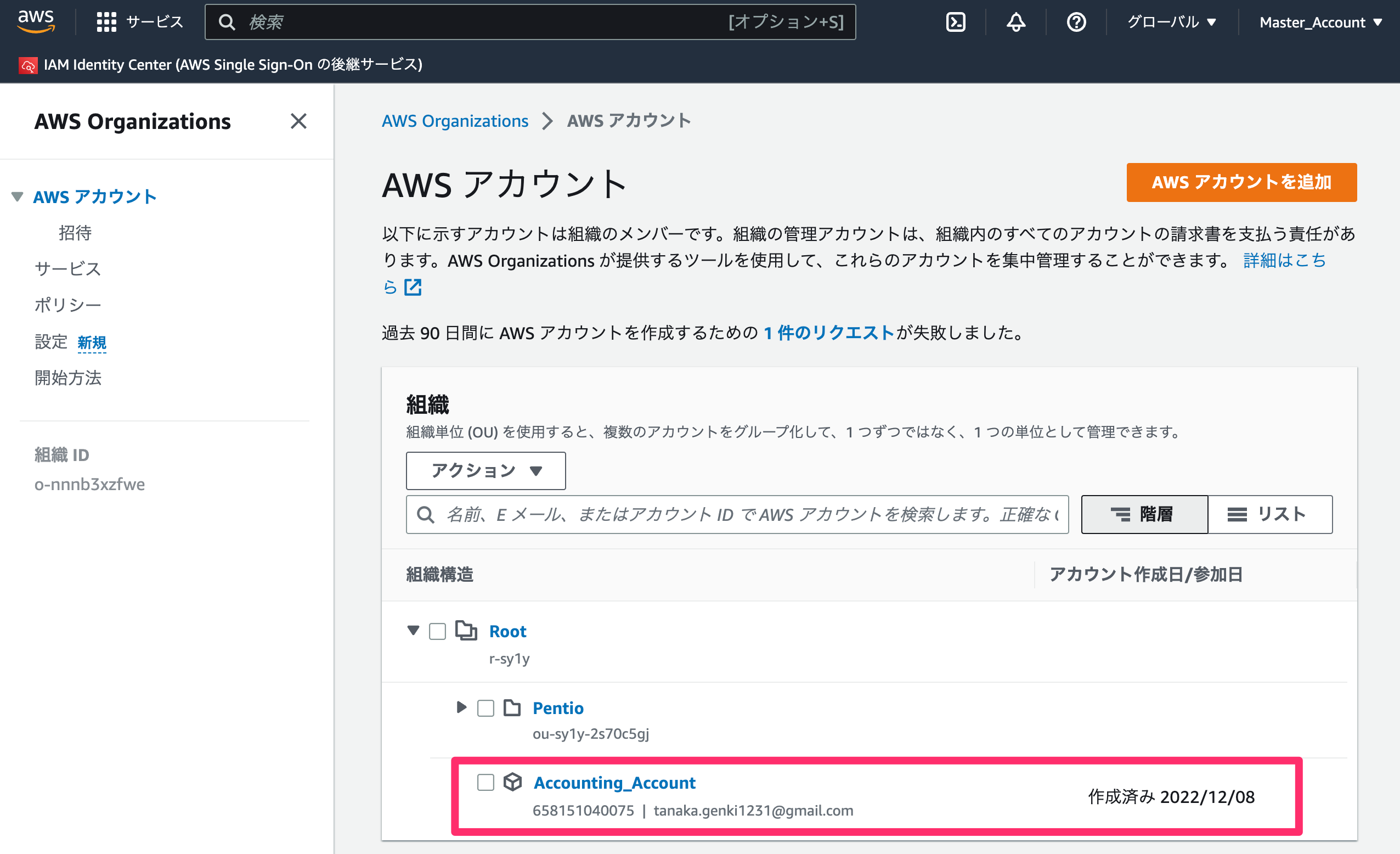
Task: Open the help question mark icon
Action: tap(1076, 22)
